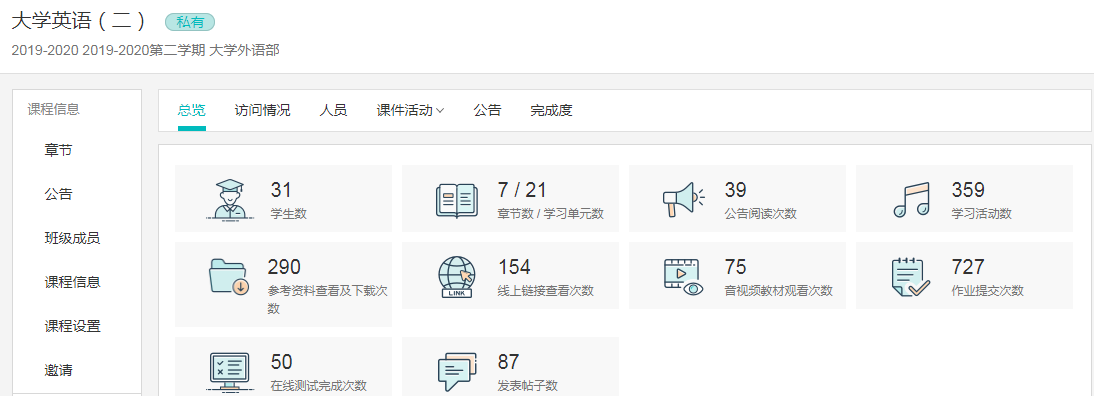Click the value 727
Image resolution: width=1094 pixels, height=396 pixels.
point(968,267)
